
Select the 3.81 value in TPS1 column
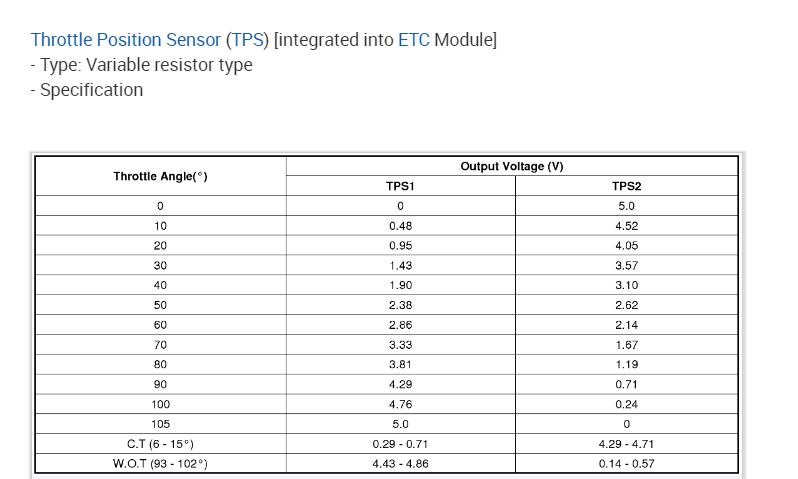pyautogui.click(x=400, y=365)
